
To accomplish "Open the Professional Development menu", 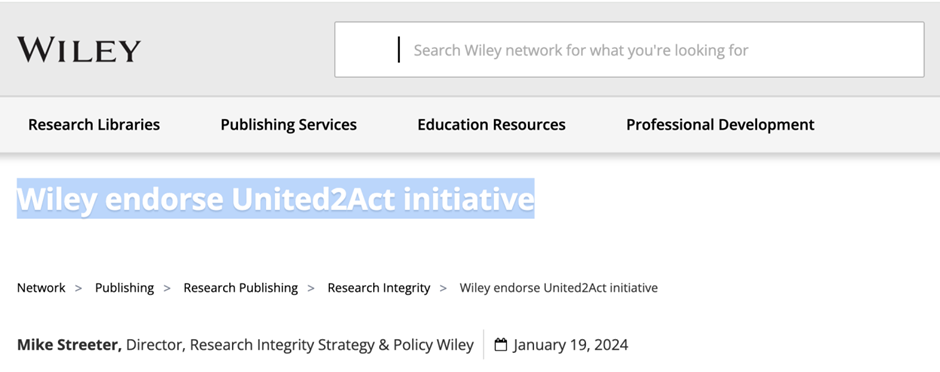I will [x=720, y=125].
